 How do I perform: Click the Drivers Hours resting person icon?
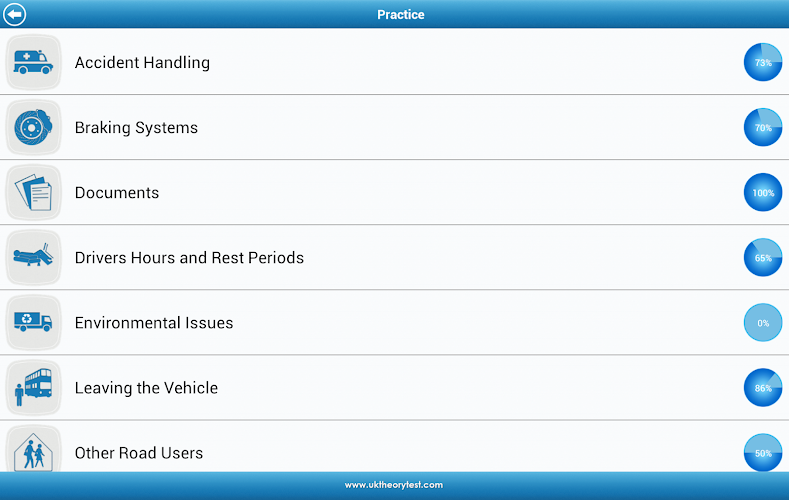click(34, 257)
